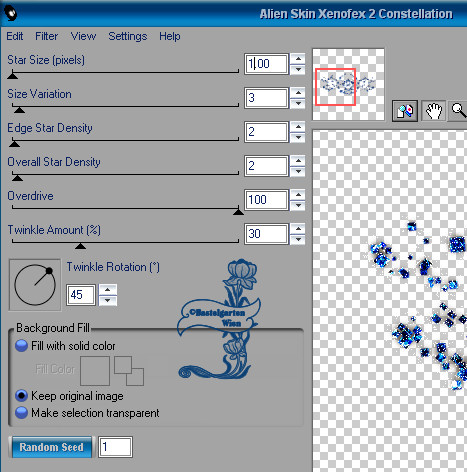Click the Twinkle Rotation angle dial
The width and height of the screenshot is (467, 472).
click(x=35, y=285)
